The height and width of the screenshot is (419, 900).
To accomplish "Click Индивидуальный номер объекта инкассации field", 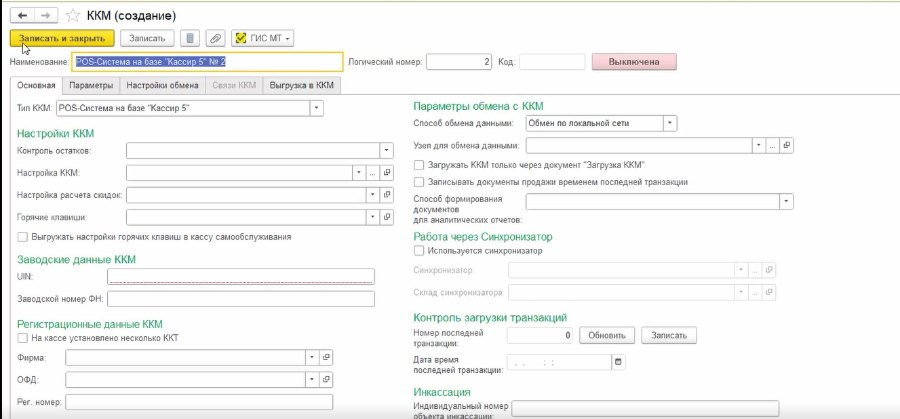I will [645, 408].
